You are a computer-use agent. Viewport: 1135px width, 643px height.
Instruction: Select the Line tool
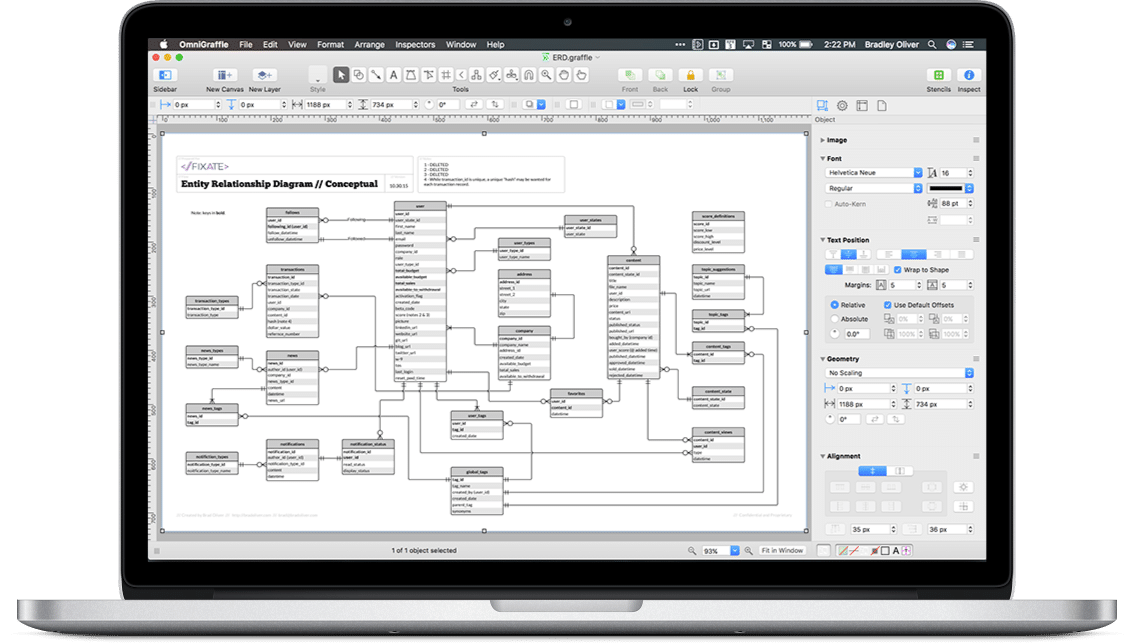(376, 75)
